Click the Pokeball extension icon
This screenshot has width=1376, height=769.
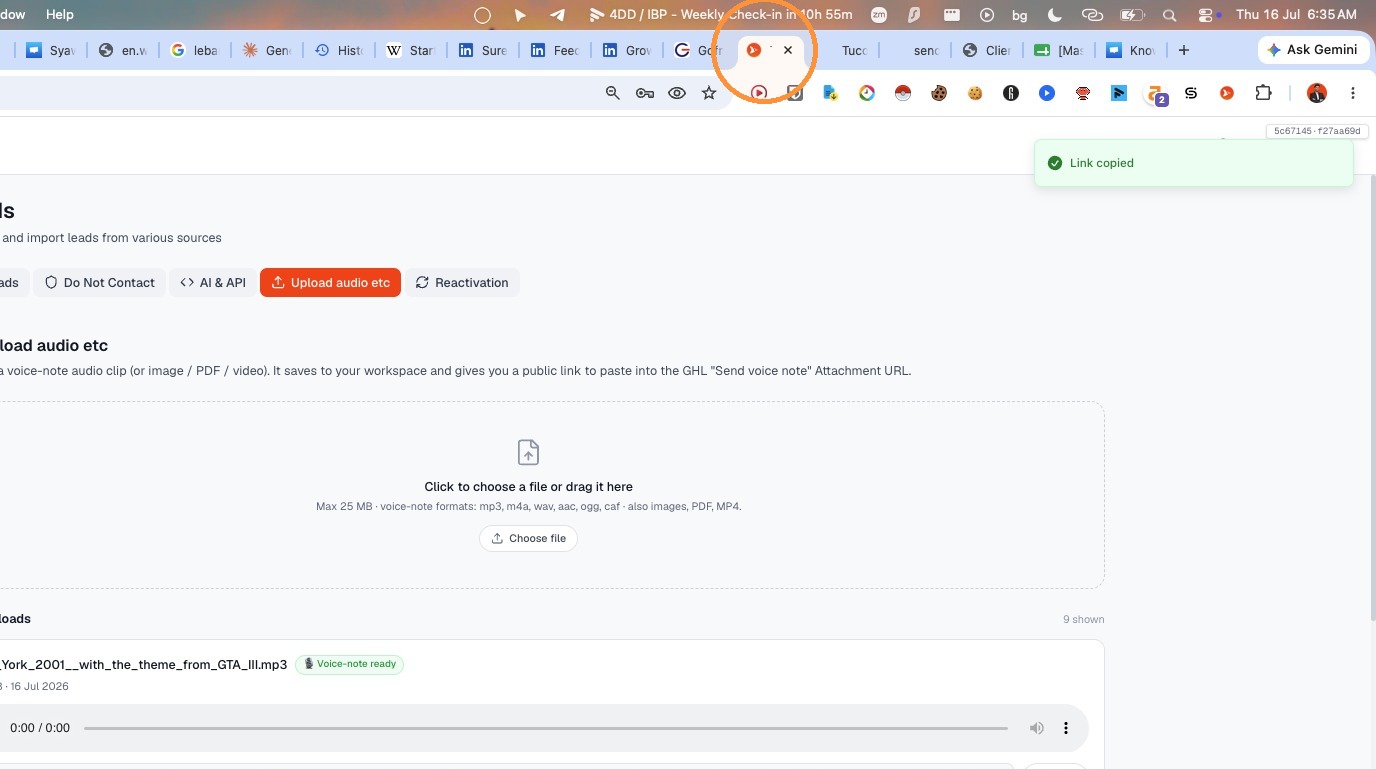pyautogui.click(x=903, y=93)
